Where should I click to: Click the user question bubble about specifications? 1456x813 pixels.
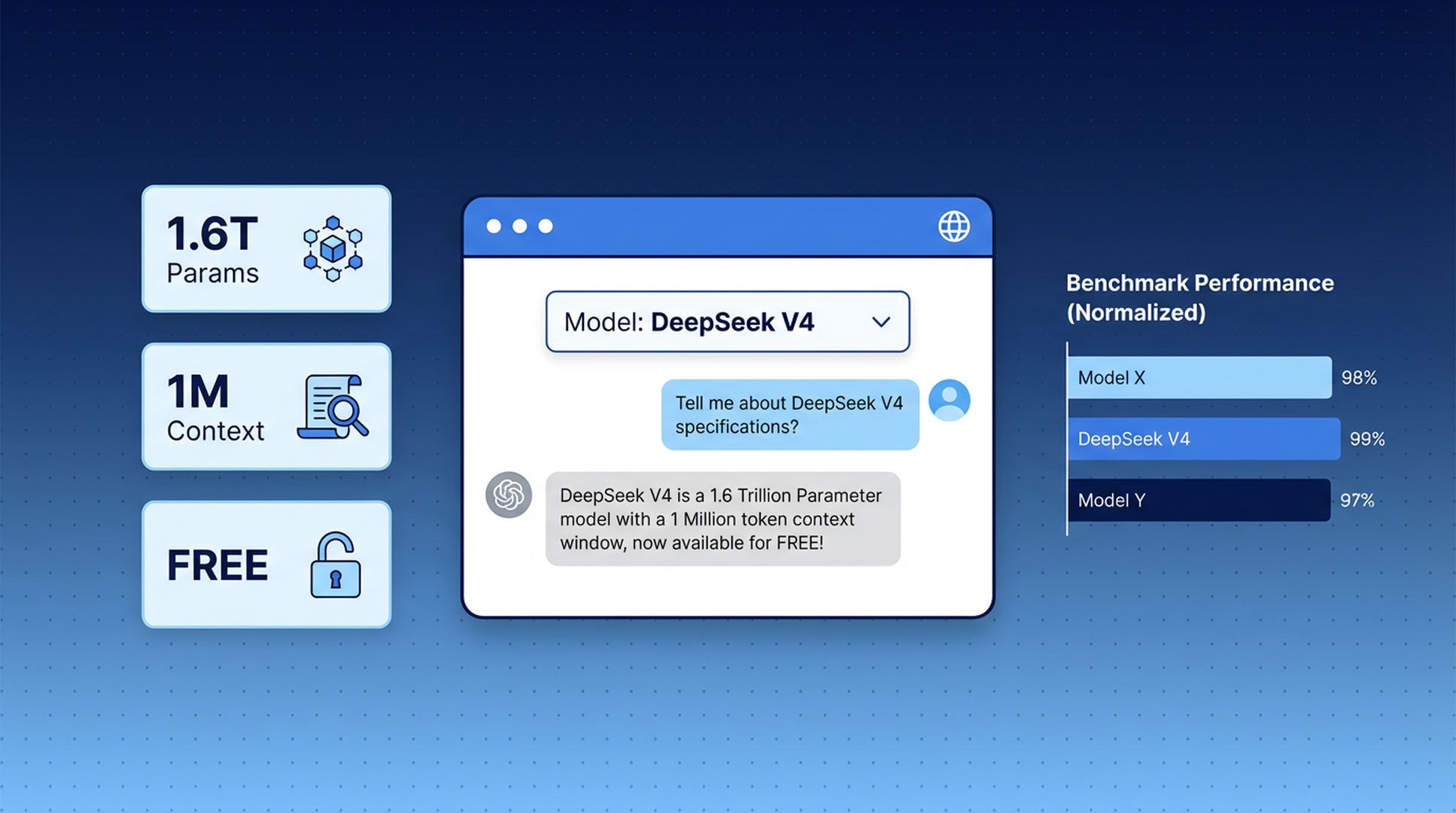[x=789, y=415]
